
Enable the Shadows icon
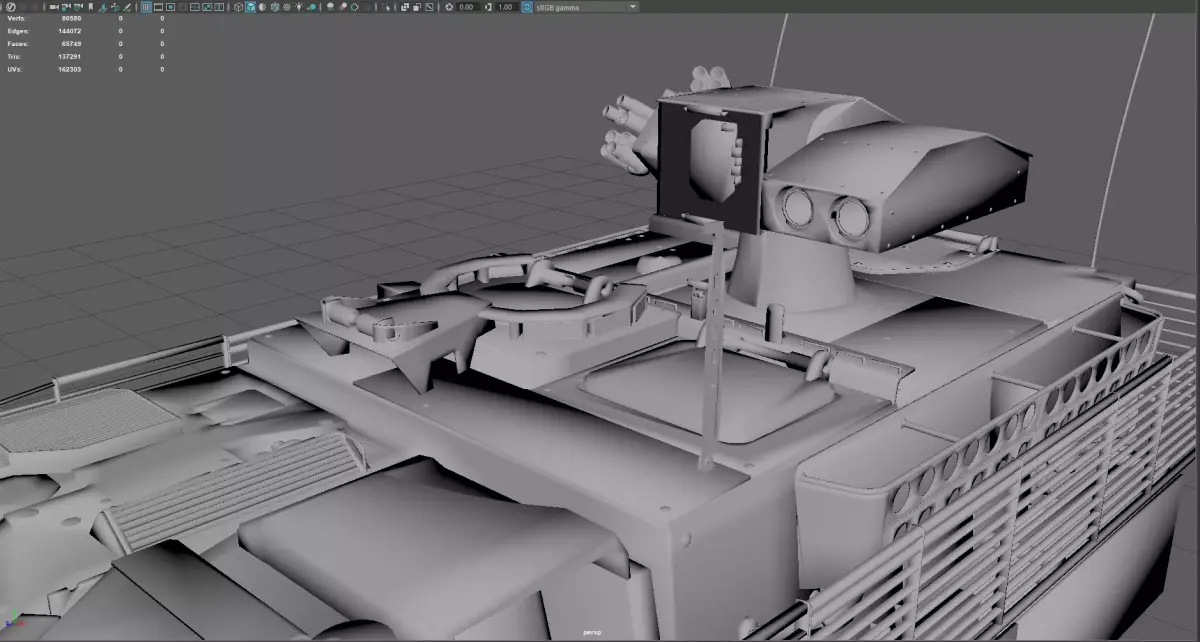click(313, 6)
